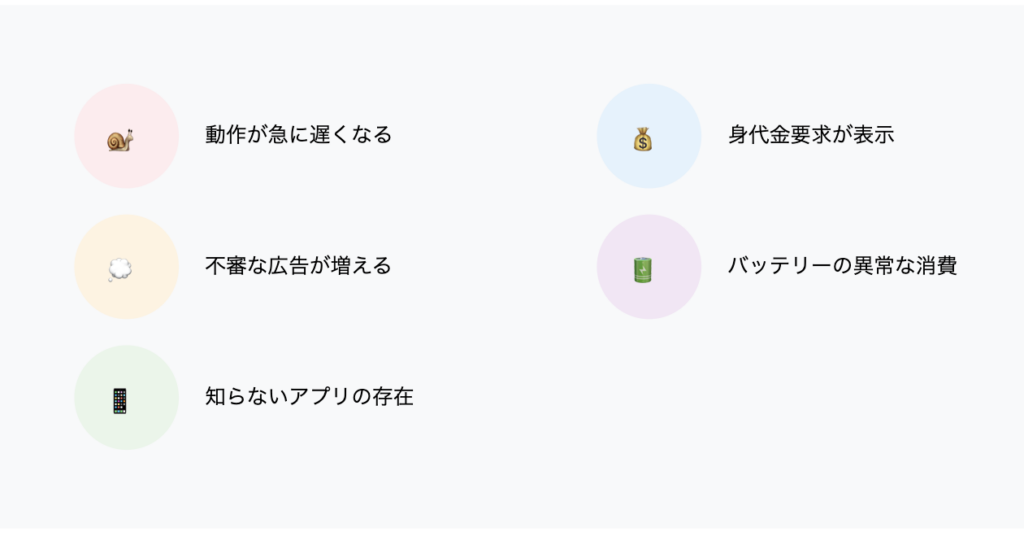The width and height of the screenshot is (1024, 545).
Task: Click the money bag emoji icon
Action: [643, 139]
